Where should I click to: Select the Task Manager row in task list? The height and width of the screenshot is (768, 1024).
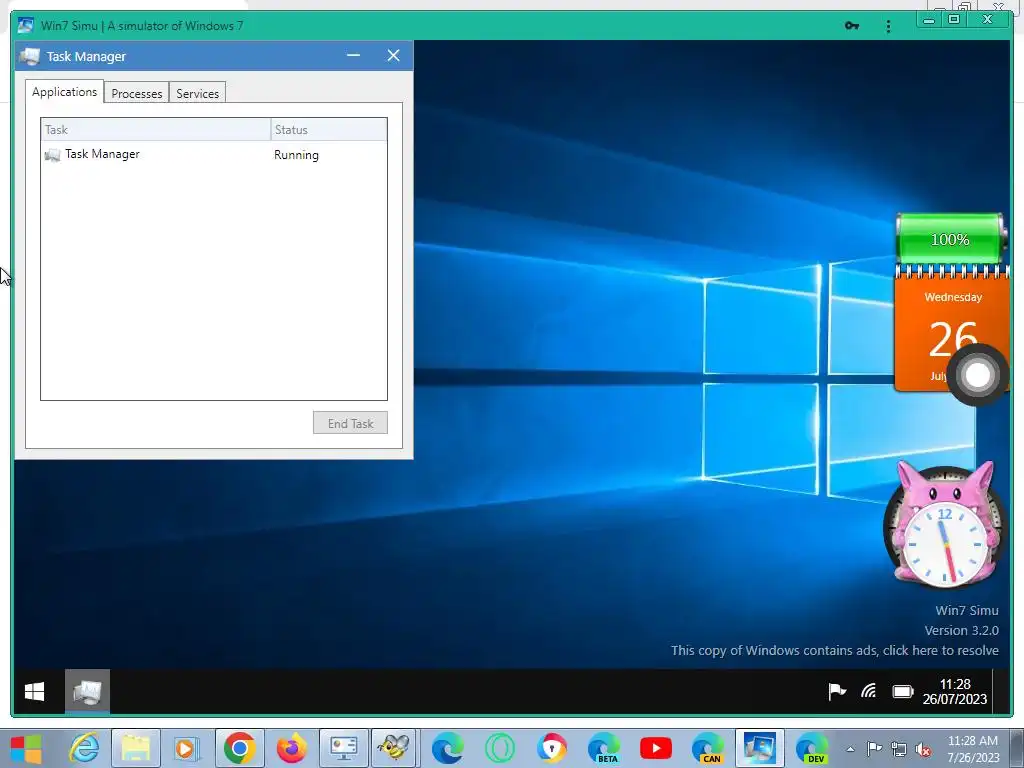(x=214, y=155)
